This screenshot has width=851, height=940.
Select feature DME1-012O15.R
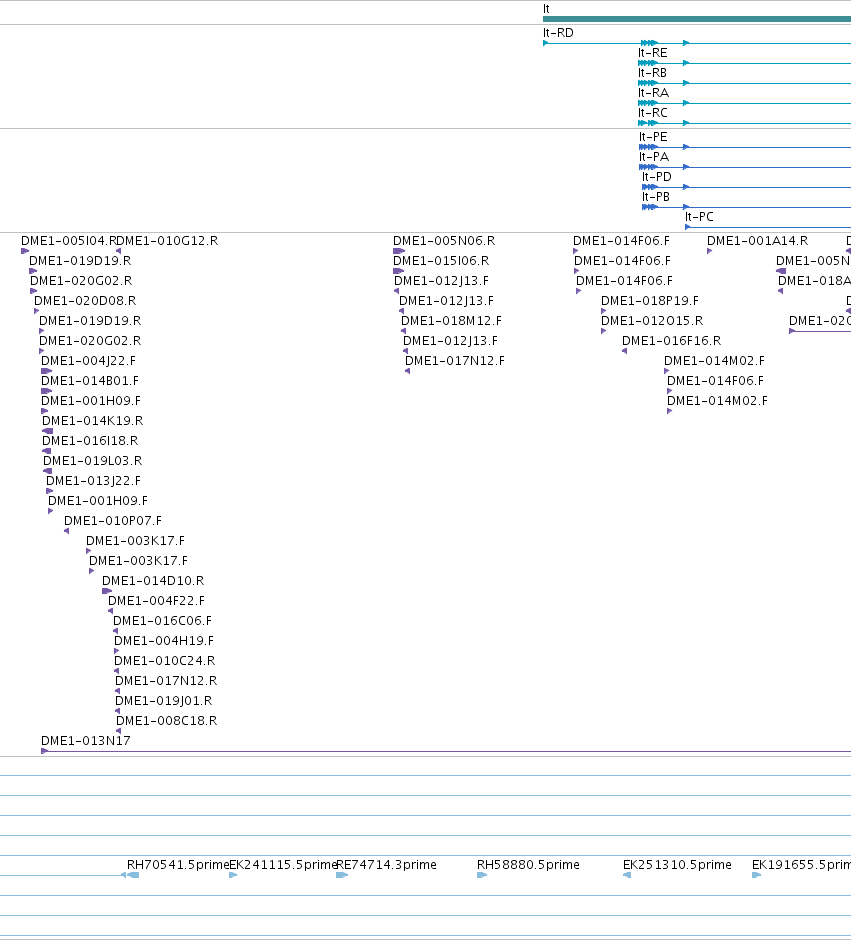pyautogui.click(x=652, y=321)
